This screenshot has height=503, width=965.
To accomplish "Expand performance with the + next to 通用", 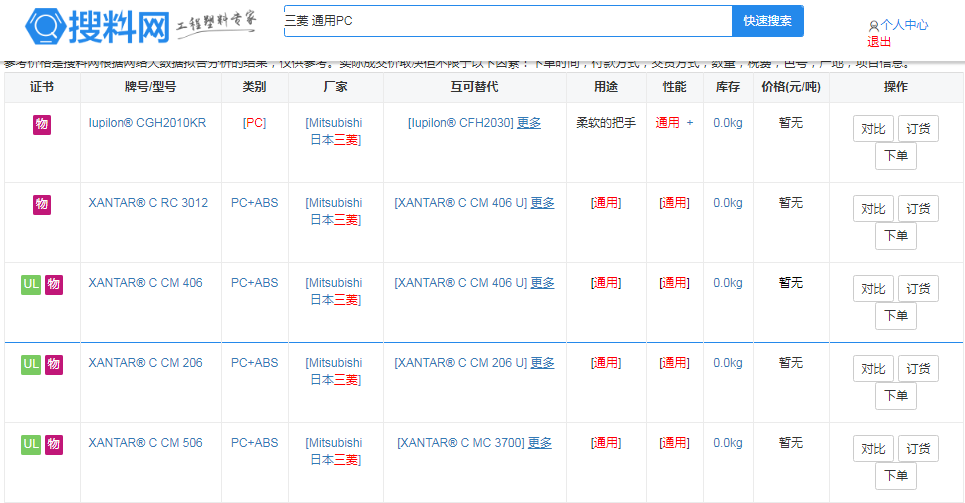I will point(689,123).
